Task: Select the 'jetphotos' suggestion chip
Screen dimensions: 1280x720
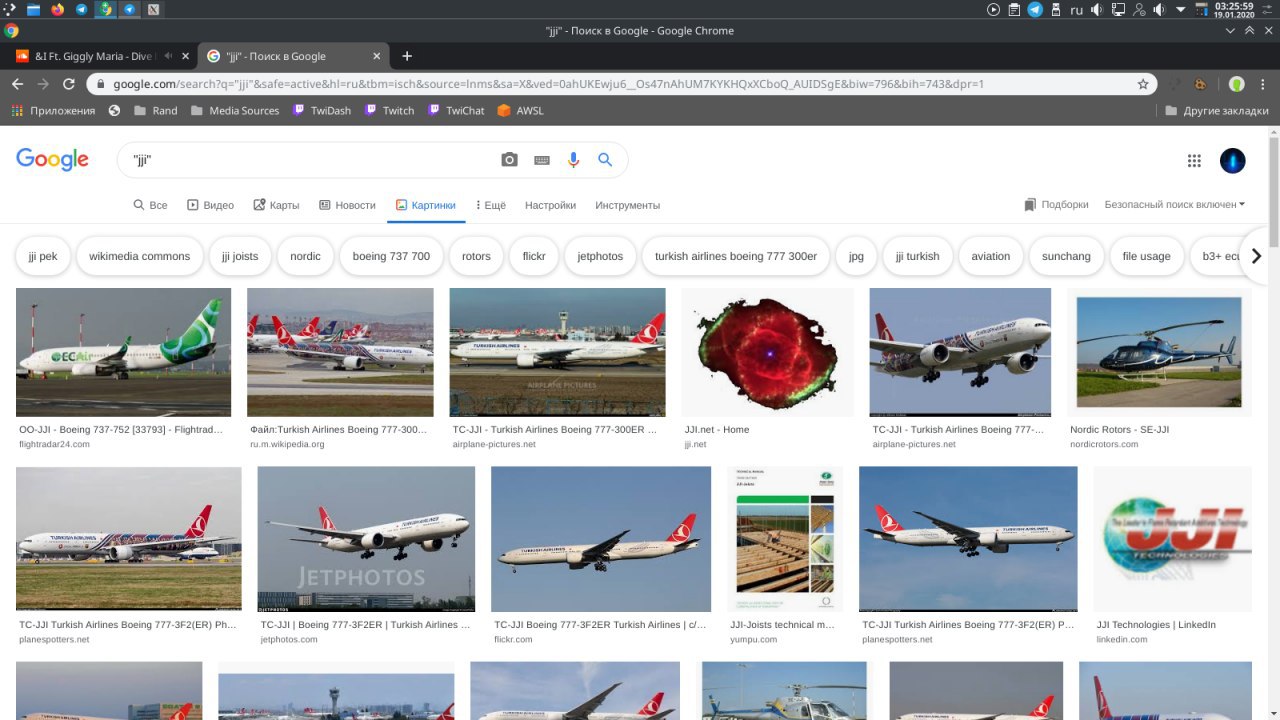Action: coord(600,256)
